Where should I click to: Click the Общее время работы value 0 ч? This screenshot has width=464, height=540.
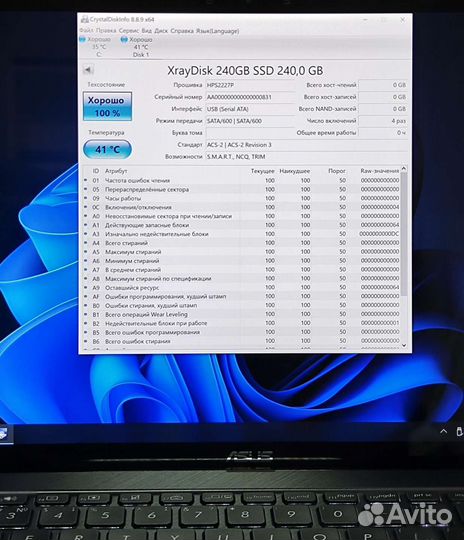tap(383, 133)
